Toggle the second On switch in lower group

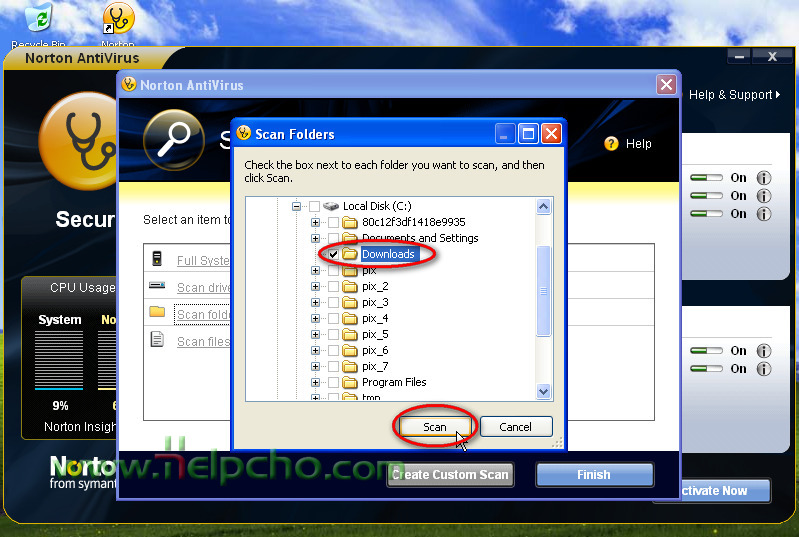click(706, 368)
